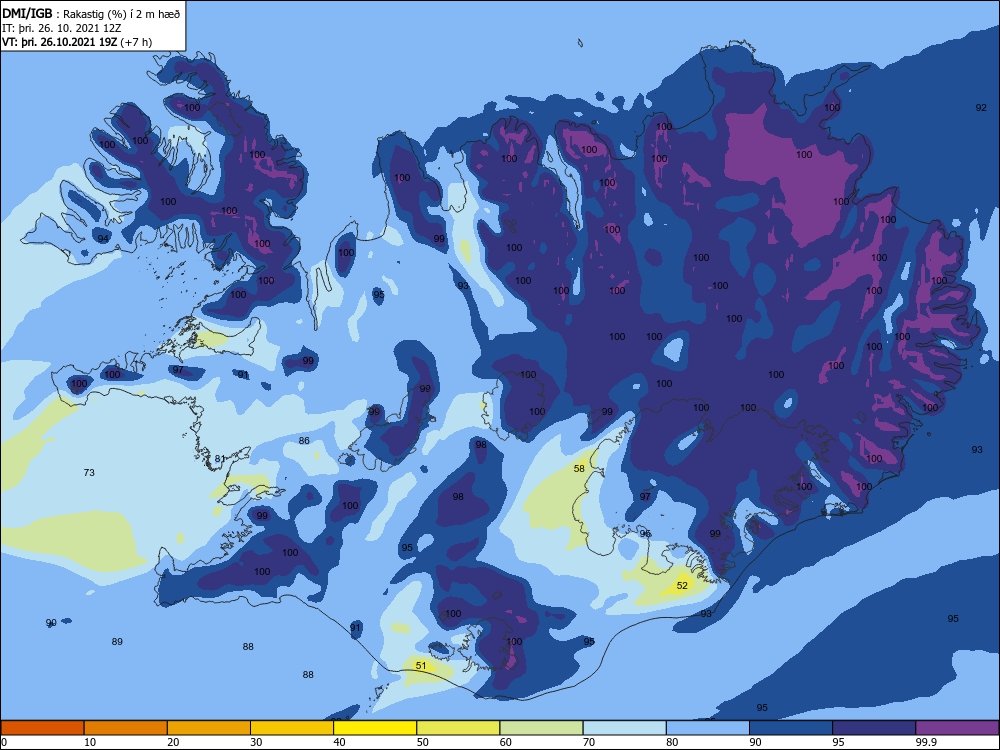Click the humidity value '52' in the yellow area
This screenshot has width=1000, height=750.
tap(682, 585)
